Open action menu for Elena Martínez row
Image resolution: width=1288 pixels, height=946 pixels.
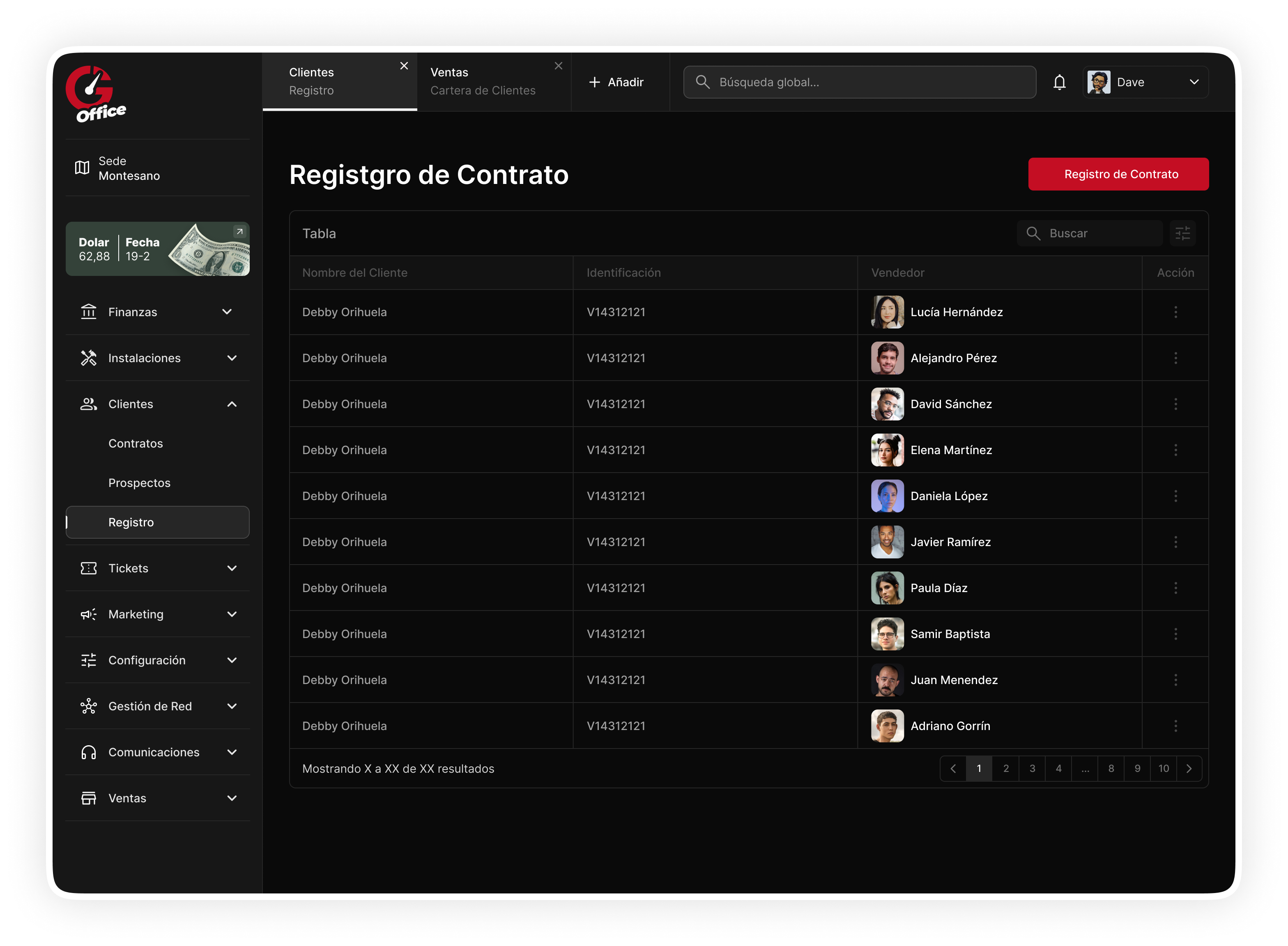coord(1175,450)
